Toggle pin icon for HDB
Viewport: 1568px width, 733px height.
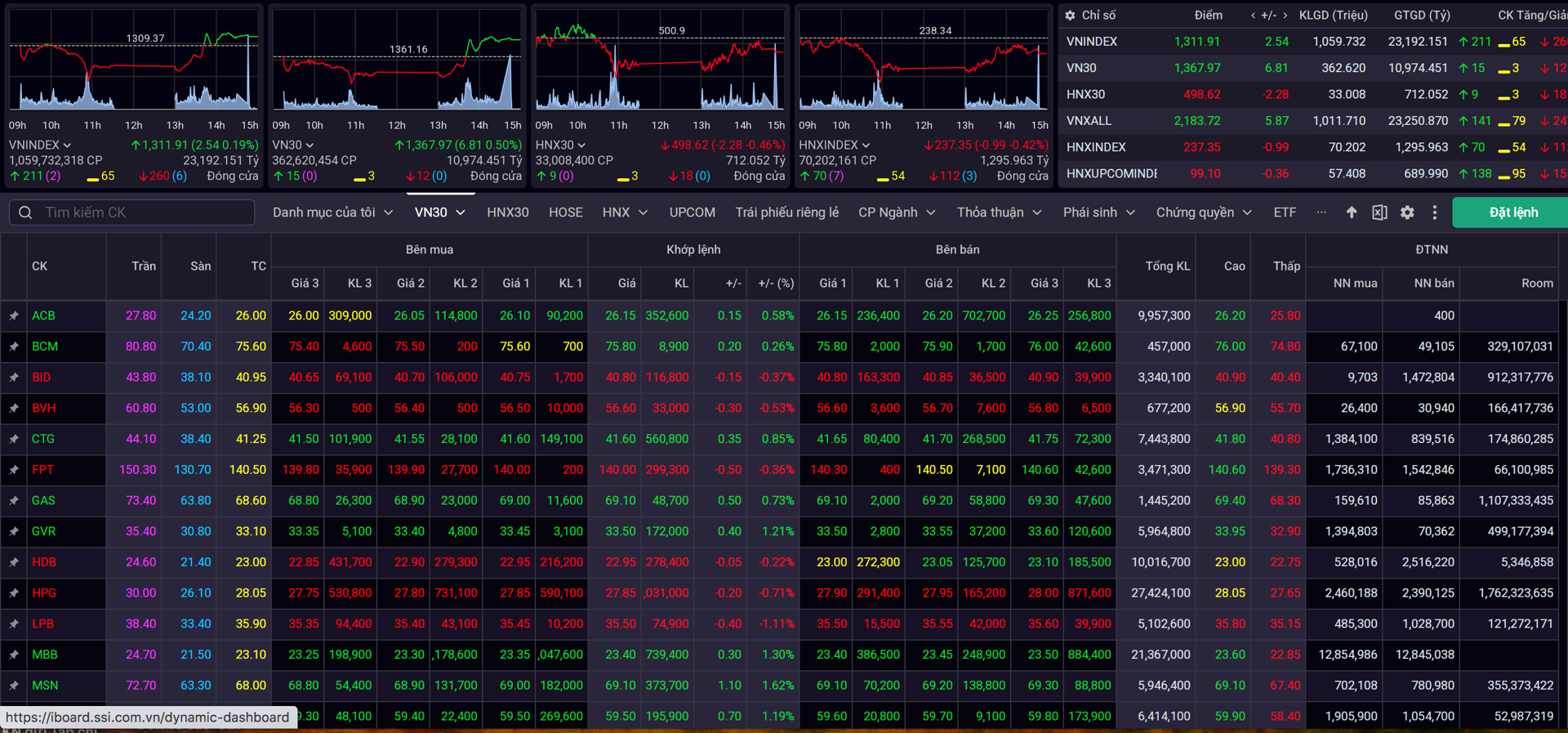[14, 562]
